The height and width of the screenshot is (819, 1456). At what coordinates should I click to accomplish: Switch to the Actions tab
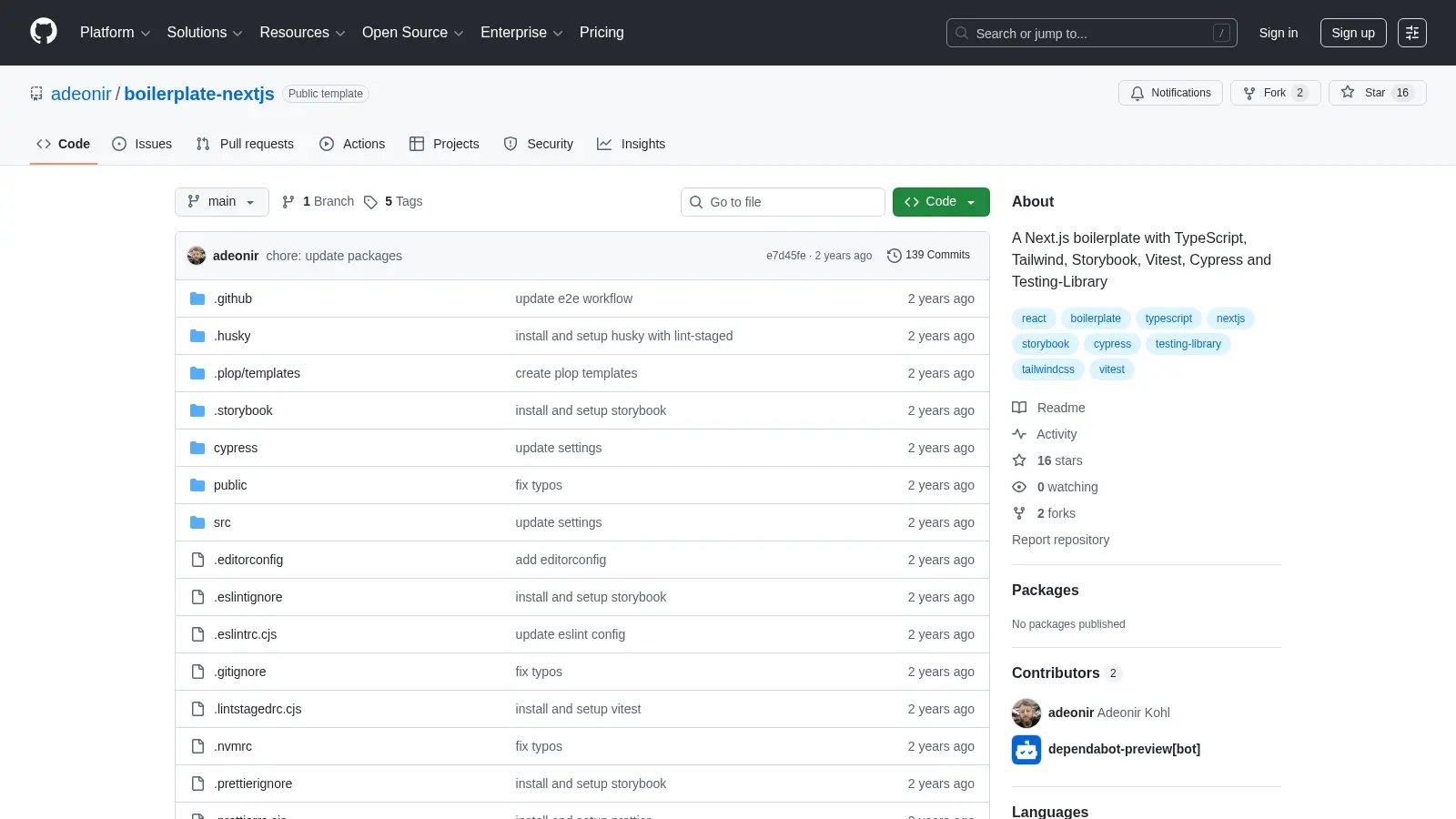tap(352, 144)
